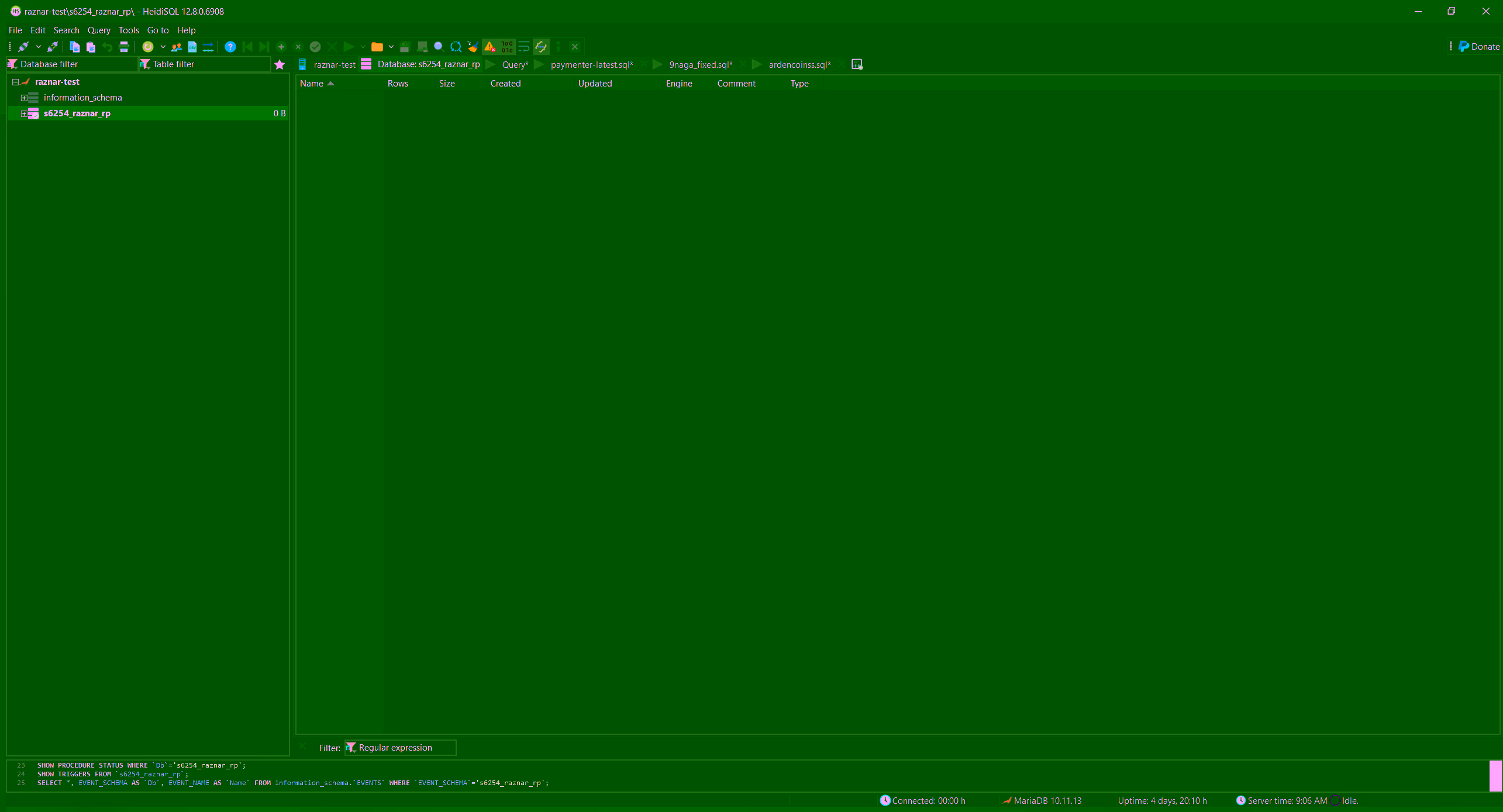Click the Print toolbar icon
1503x812 pixels.
point(124,47)
